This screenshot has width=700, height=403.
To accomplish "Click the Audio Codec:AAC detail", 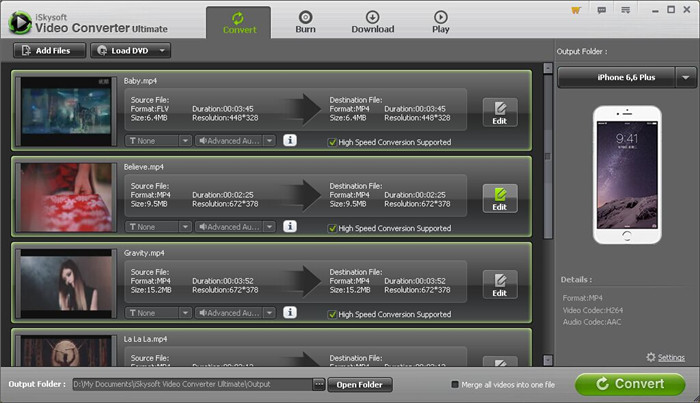I will click(592, 322).
